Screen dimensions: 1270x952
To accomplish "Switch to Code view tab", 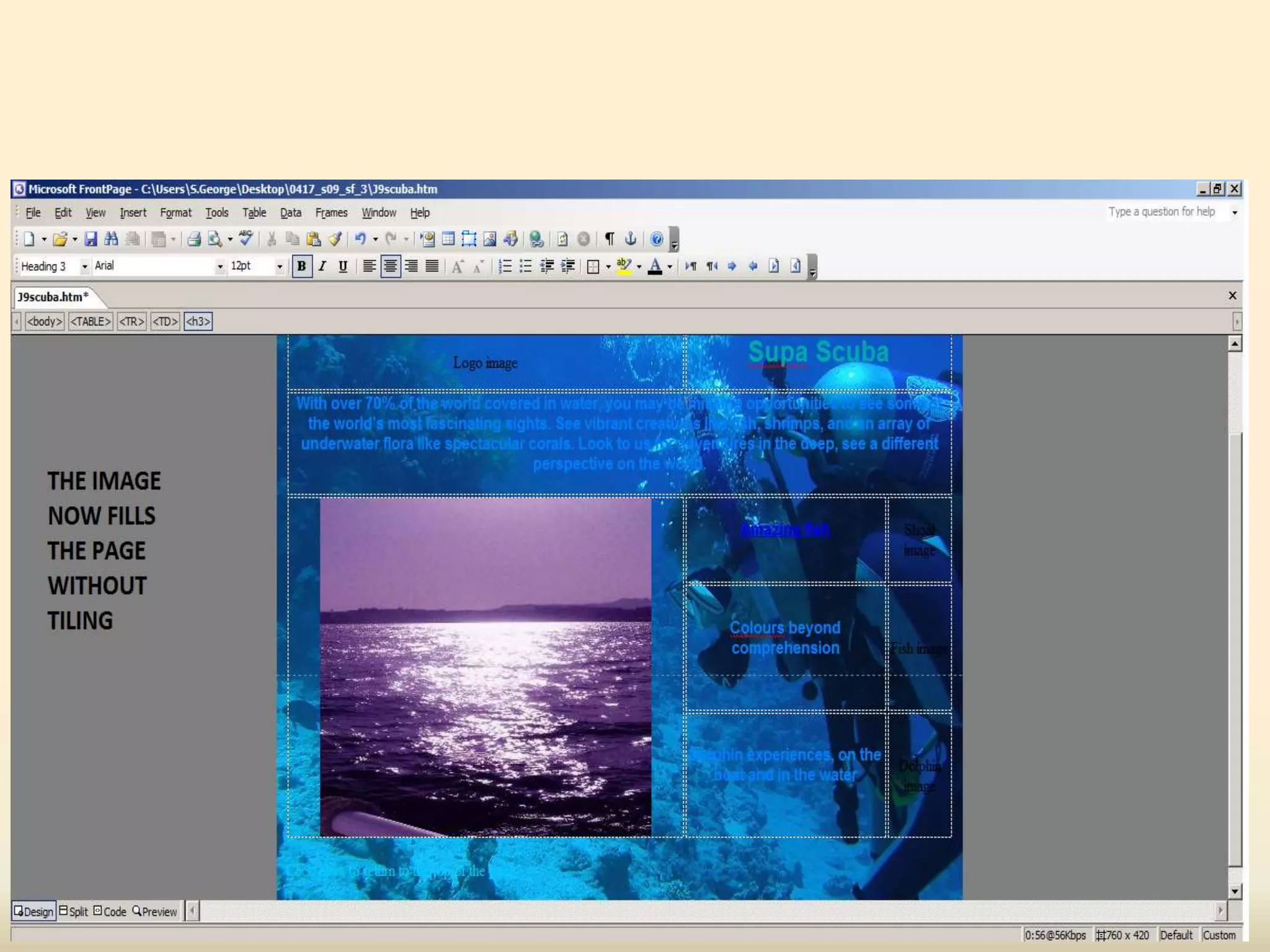I will click(110, 912).
